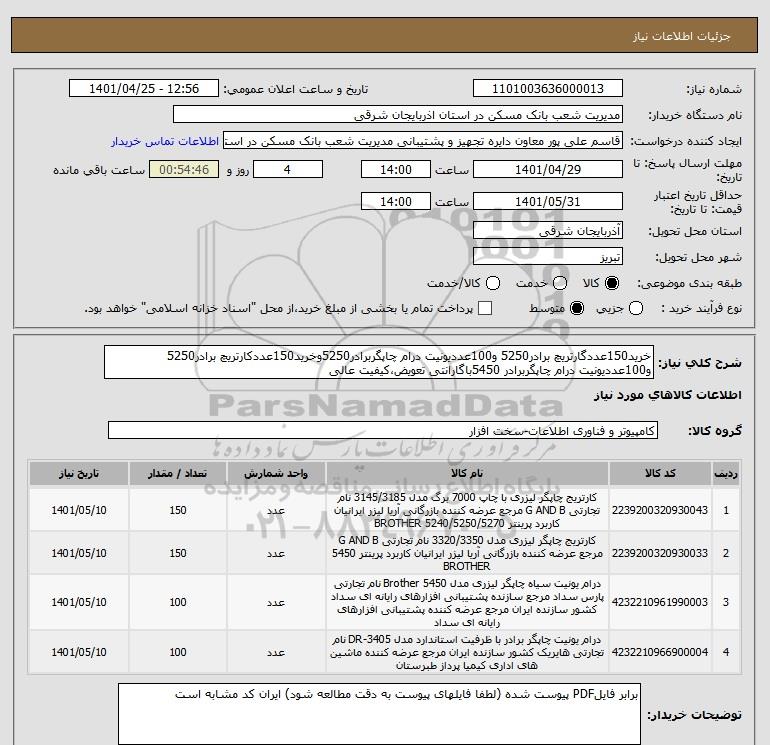This screenshot has width=770, height=745.
Task: Click the ردیف column header
Action: (x=726, y=473)
